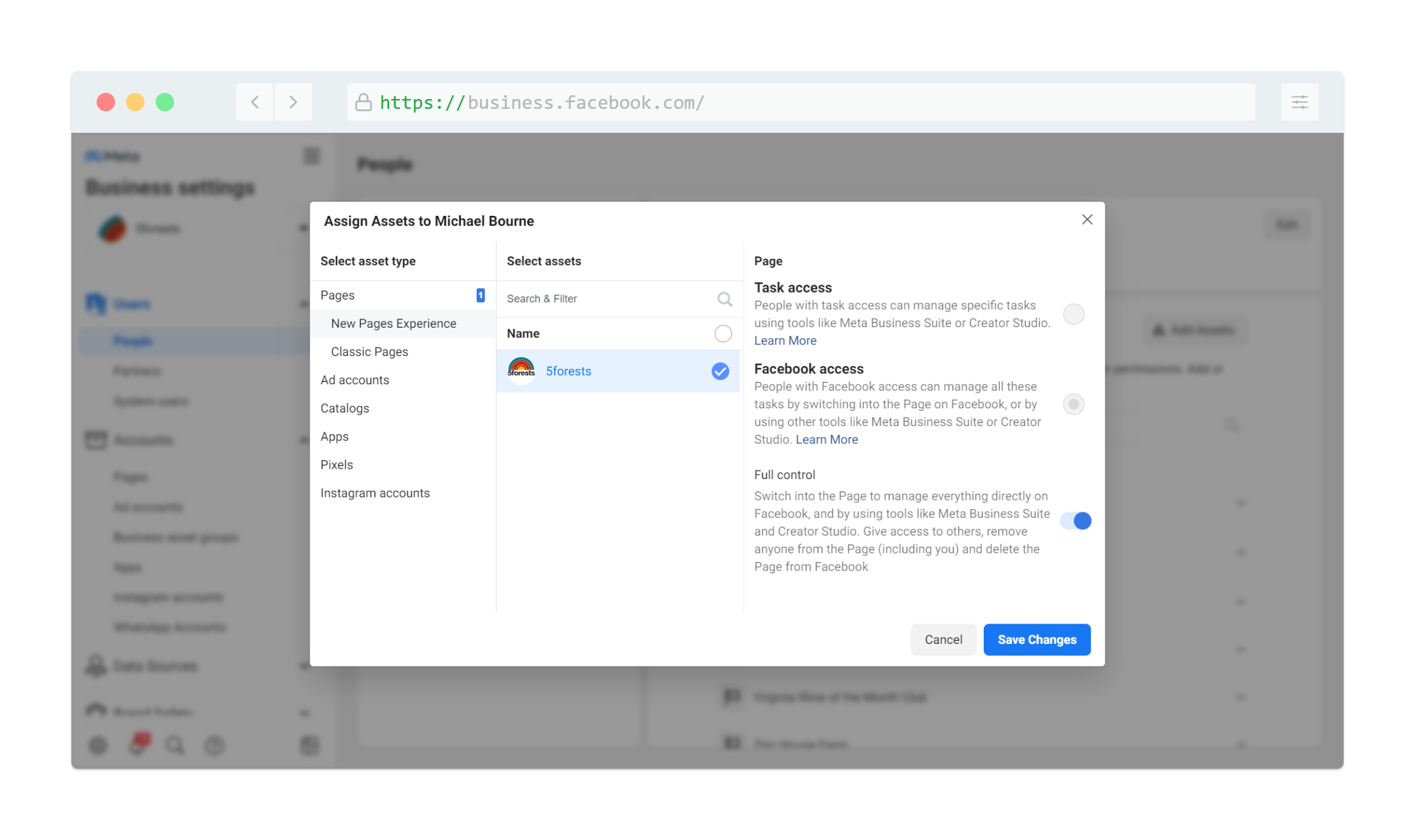Click the Users icon in the background sidebar
This screenshot has width=1415, height=840.
(x=95, y=304)
